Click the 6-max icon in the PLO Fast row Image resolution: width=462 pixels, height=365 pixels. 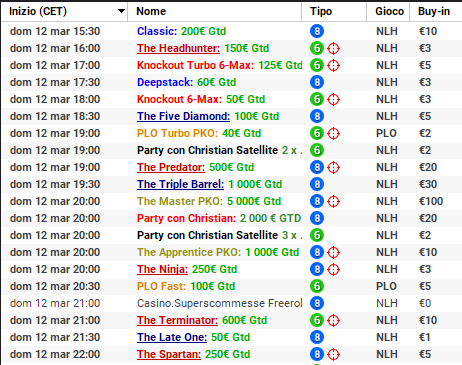(317, 286)
